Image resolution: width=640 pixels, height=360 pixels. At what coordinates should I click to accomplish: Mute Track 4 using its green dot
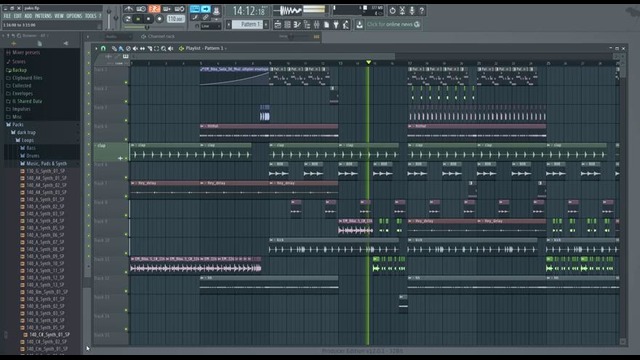point(126,140)
